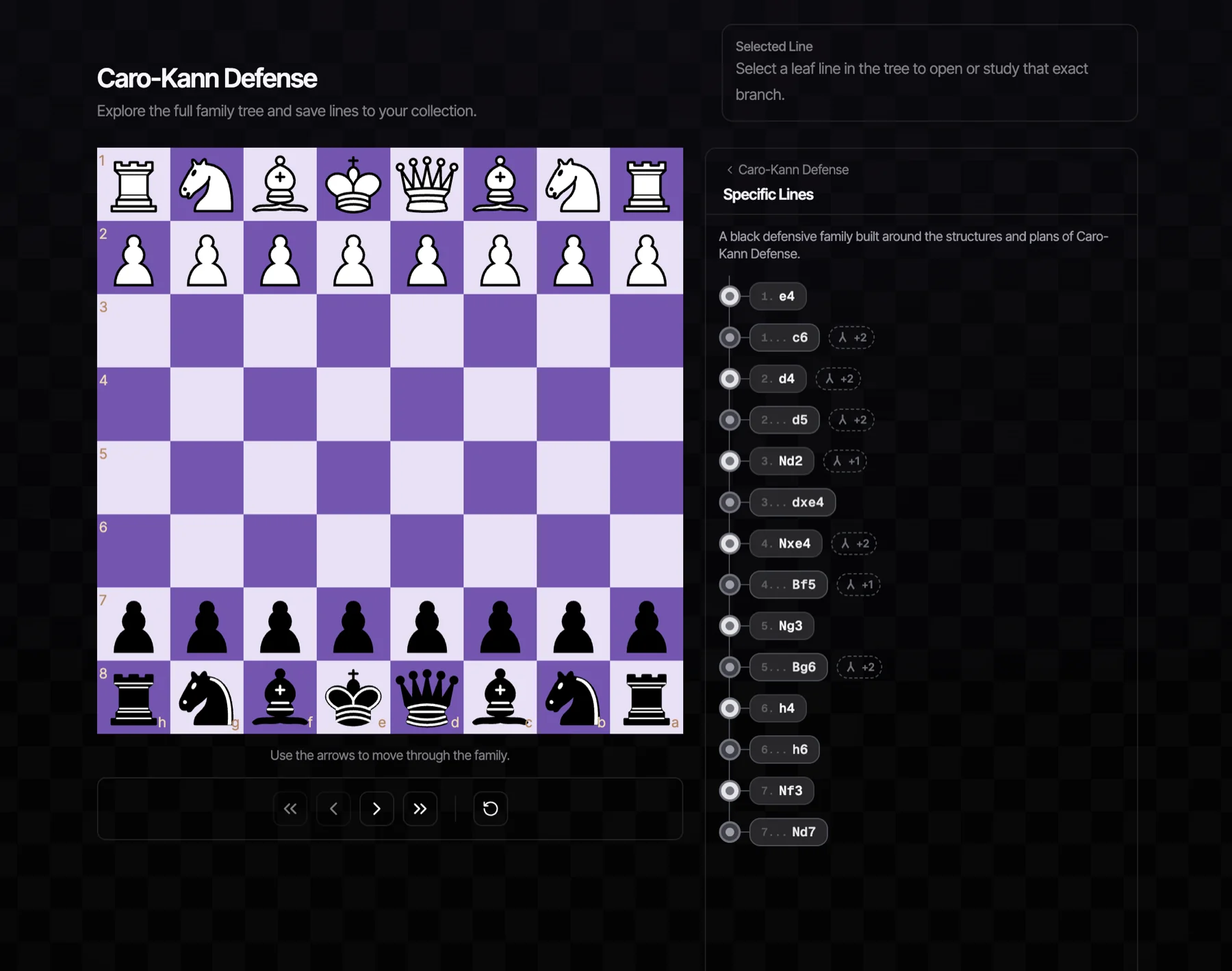Select the 7. Nf3 move pill
1232x971 pixels.
tap(782, 790)
